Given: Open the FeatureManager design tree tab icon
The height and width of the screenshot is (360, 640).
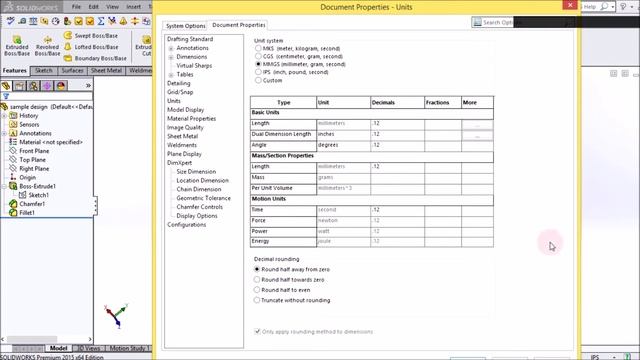Looking at the screenshot, I should pos(6,86).
